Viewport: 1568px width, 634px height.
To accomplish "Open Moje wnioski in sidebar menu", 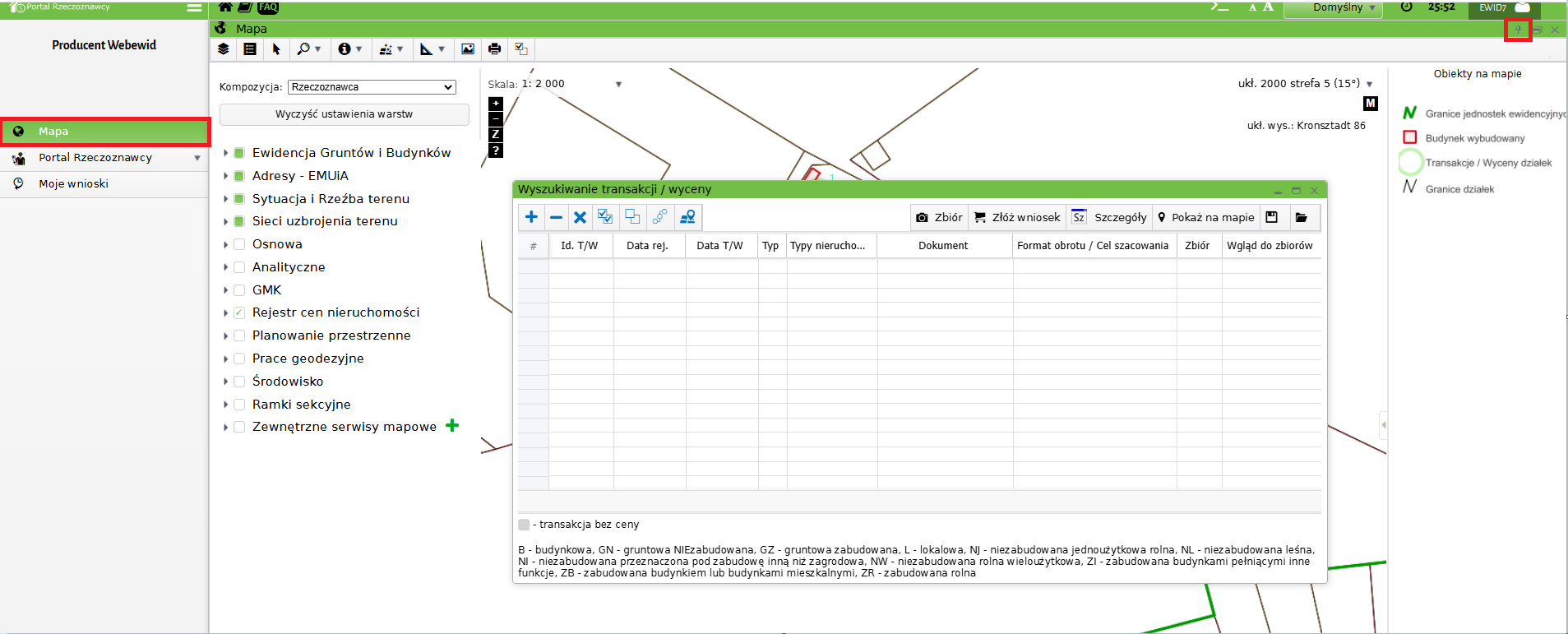I will pyautogui.click(x=73, y=184).
